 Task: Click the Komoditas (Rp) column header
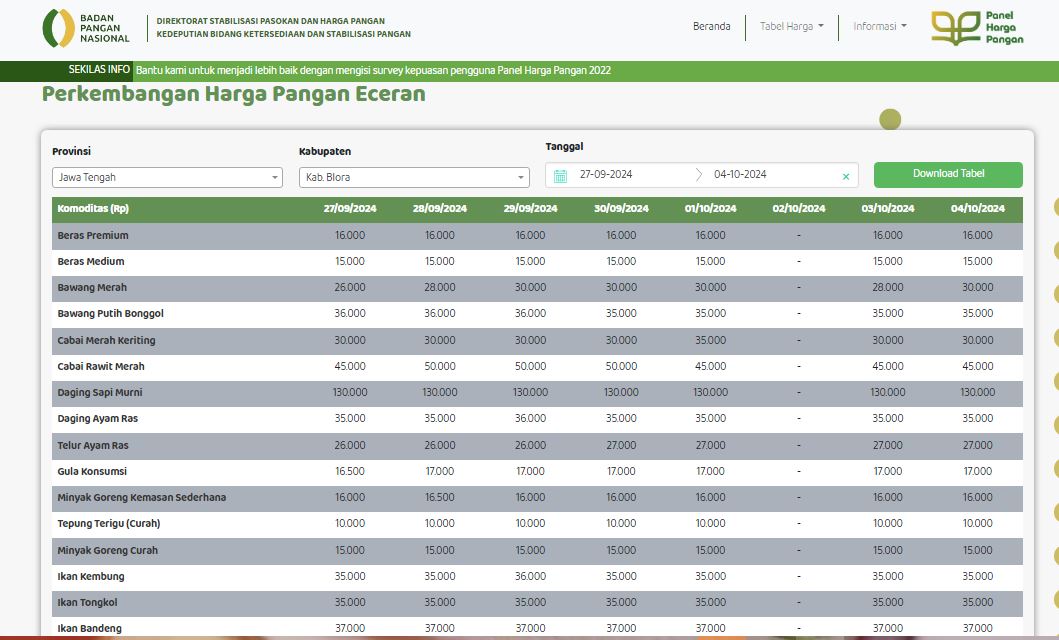click(x=93, y=209)
